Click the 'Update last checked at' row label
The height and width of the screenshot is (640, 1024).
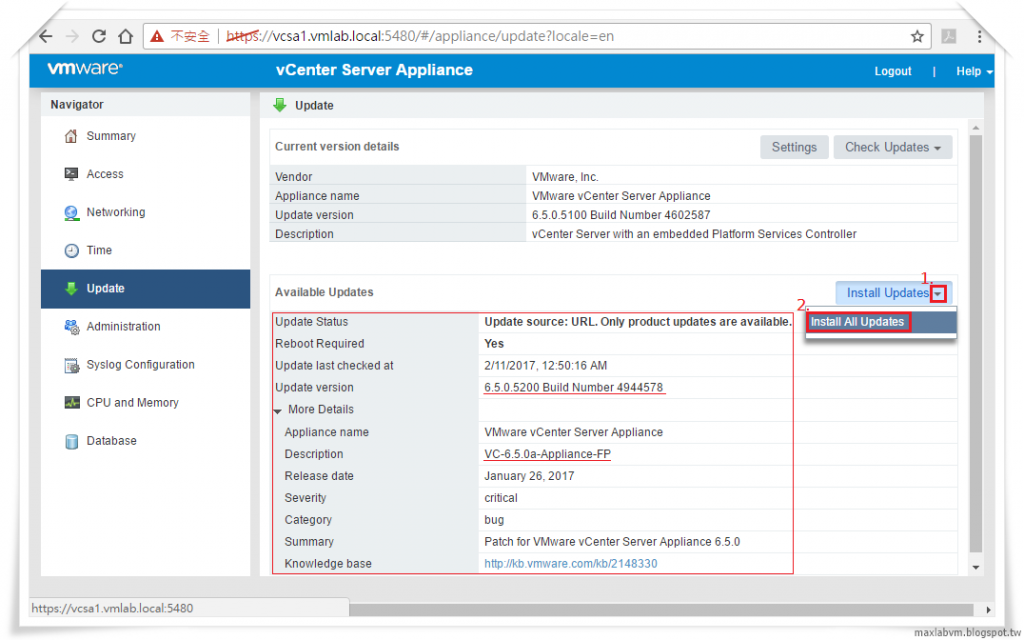coord(334,366)
